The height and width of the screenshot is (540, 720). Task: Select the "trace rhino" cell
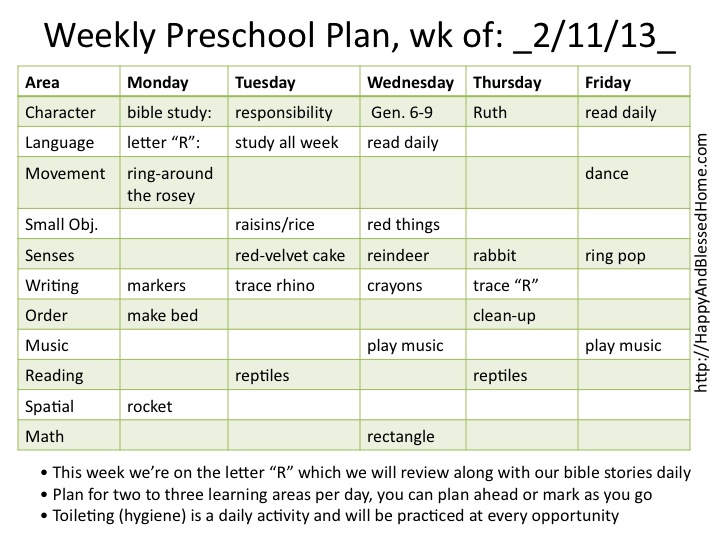click(275, 286)
